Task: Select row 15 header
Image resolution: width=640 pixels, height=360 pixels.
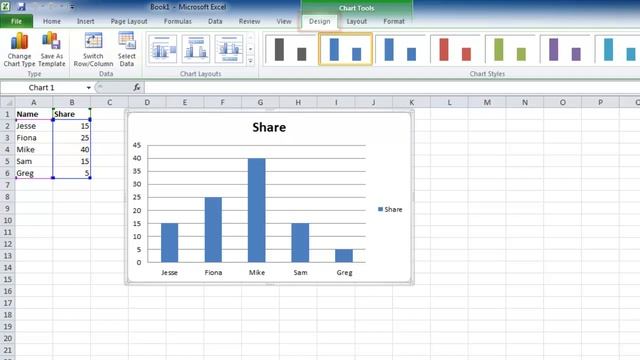Action: point(7,280)
